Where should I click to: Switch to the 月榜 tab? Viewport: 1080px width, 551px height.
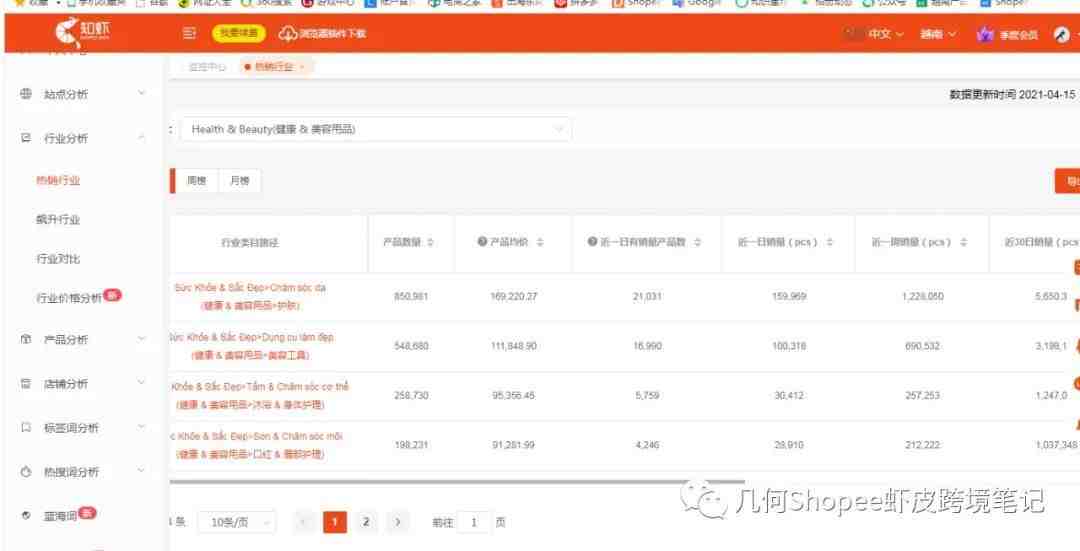pyautogui.click(x=239, y=180)
